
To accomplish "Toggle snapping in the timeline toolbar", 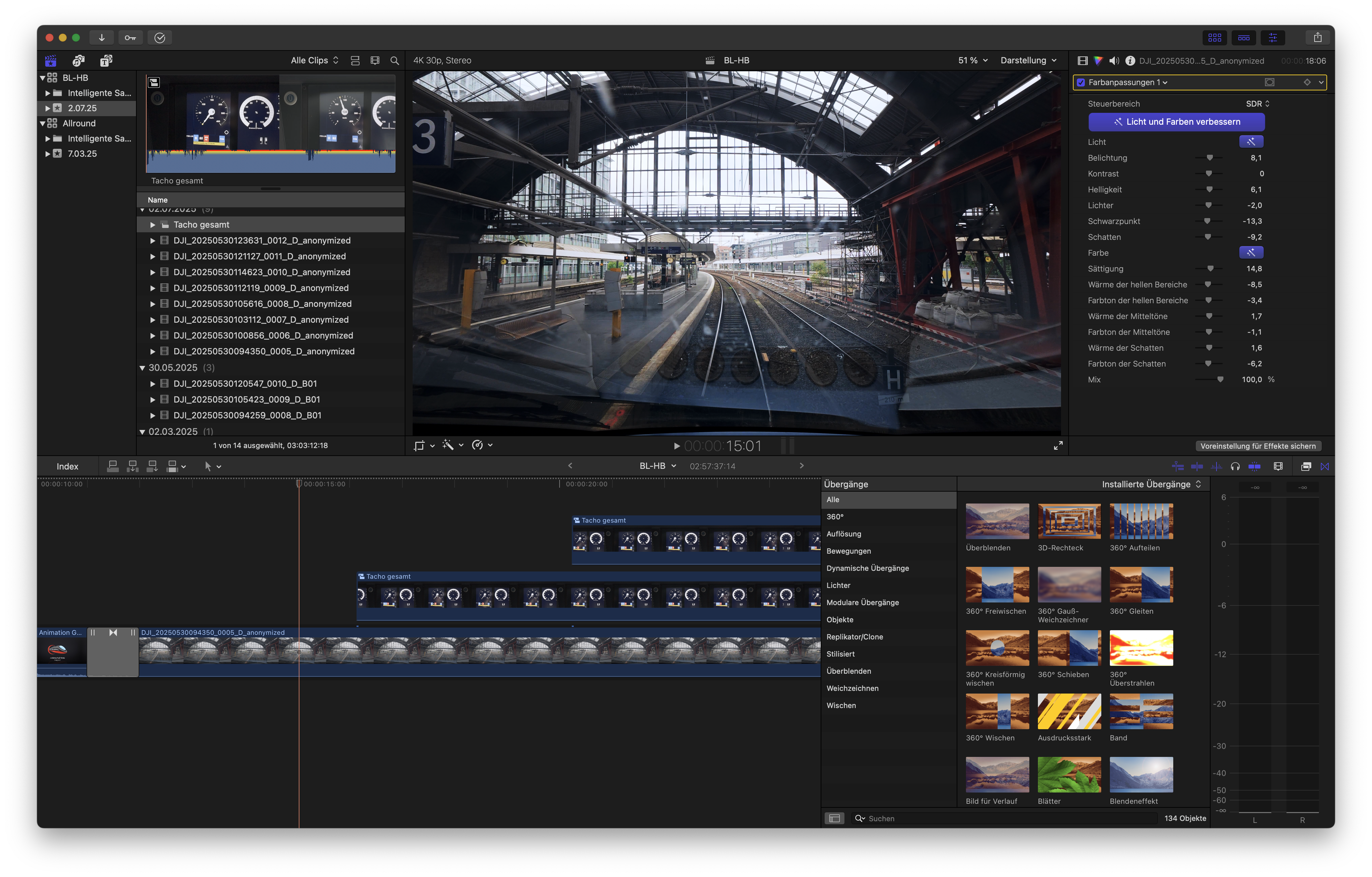I will 1254,467.
